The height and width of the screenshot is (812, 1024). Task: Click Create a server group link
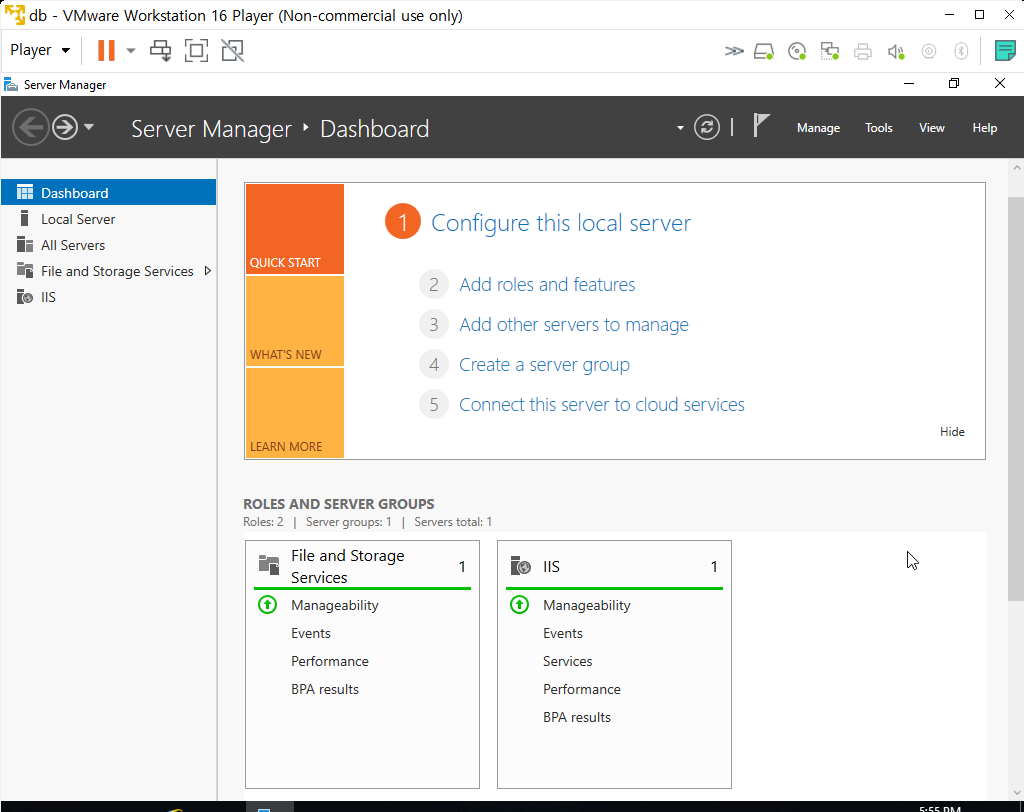(x=545, y=365)
